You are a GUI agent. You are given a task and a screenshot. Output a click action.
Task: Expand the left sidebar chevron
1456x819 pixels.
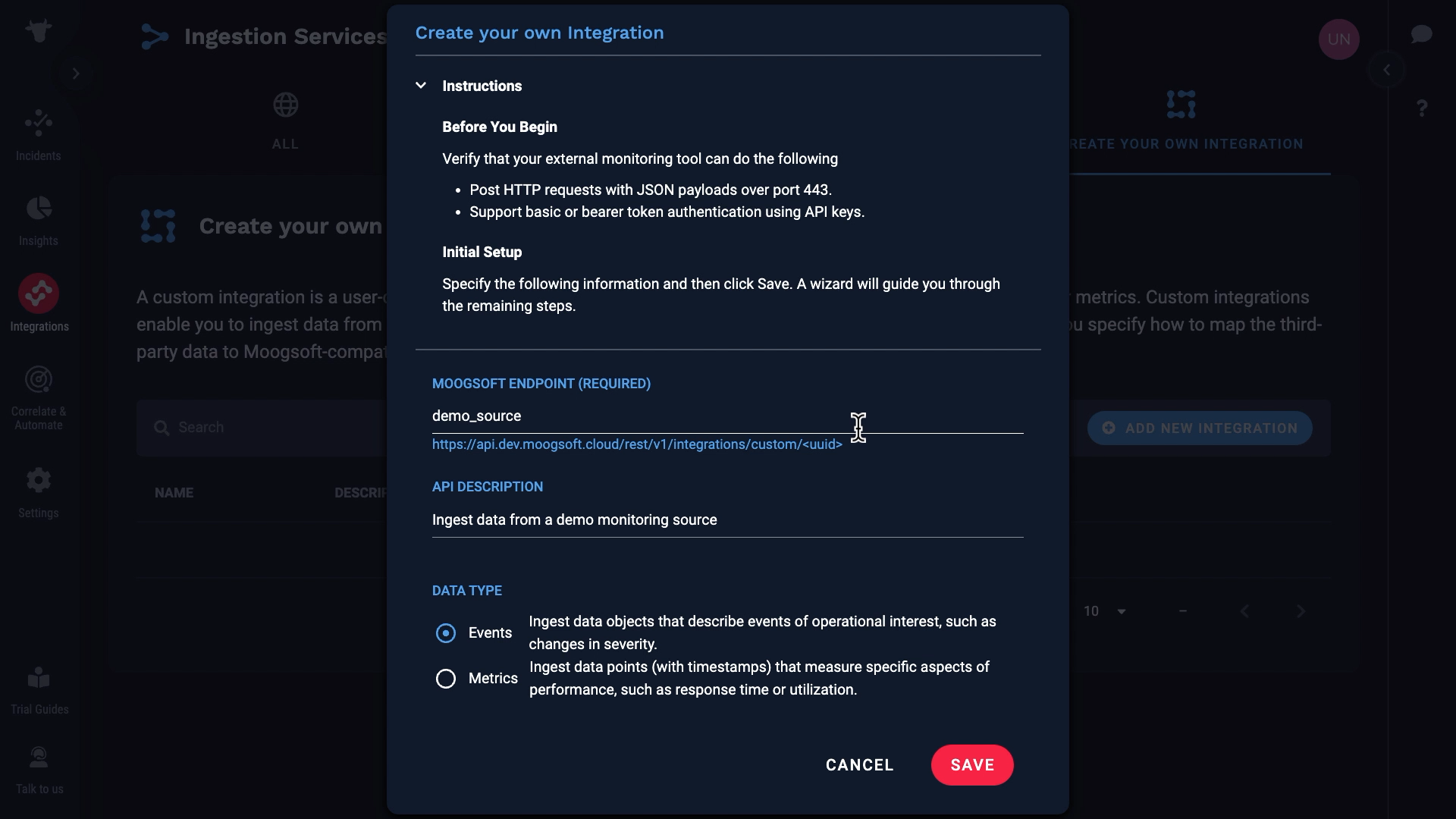[x=76, y=74]
